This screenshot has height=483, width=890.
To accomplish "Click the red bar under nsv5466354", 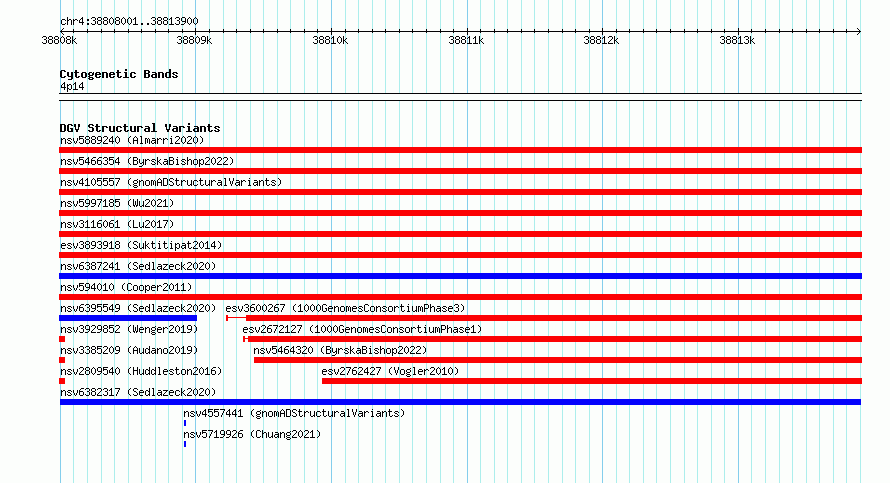I will click(460, 171).
